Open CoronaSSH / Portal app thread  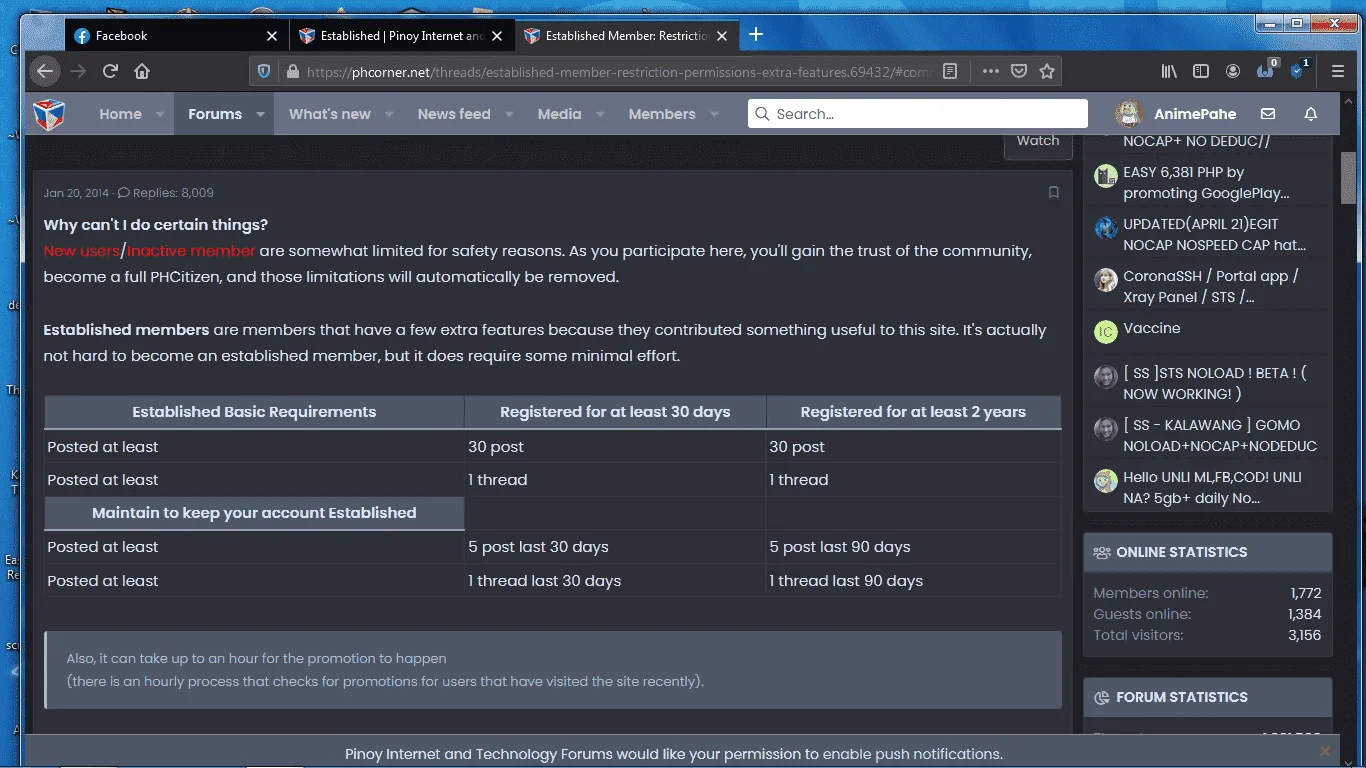tap(1210, 287)
